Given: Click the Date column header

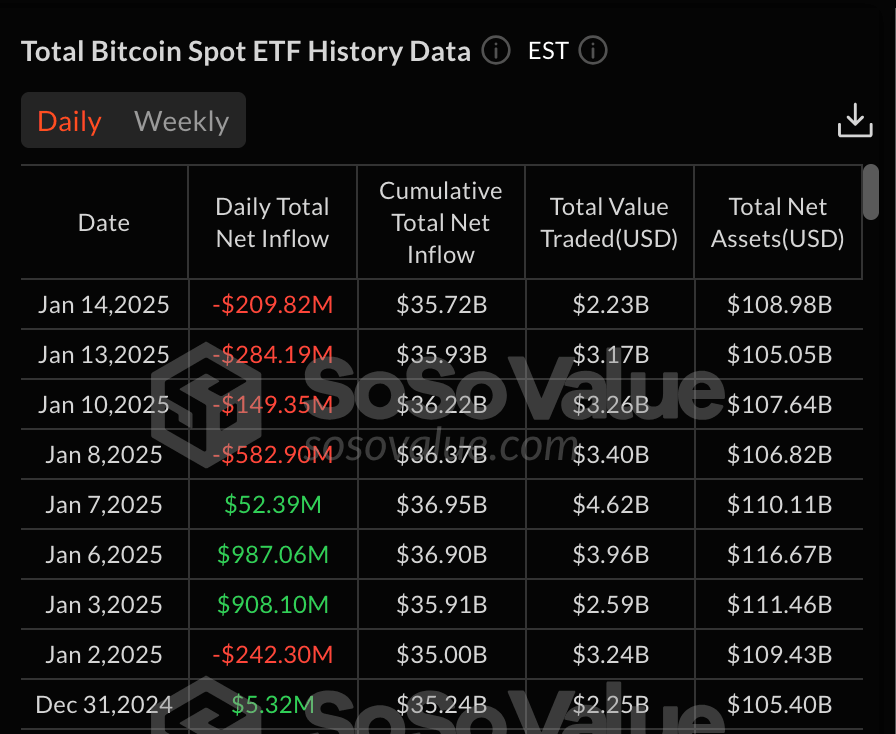Looking at the screenshot, I should [104, 223].
